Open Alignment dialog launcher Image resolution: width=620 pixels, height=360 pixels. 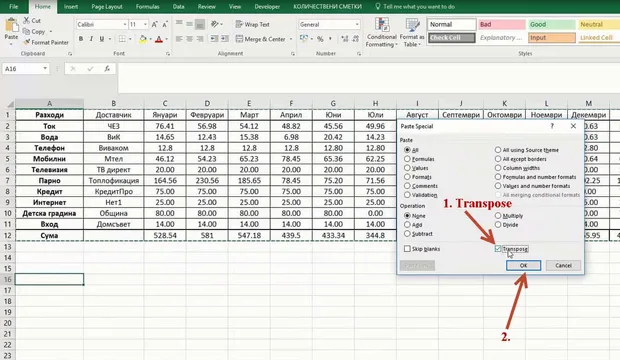pos(293,53)
